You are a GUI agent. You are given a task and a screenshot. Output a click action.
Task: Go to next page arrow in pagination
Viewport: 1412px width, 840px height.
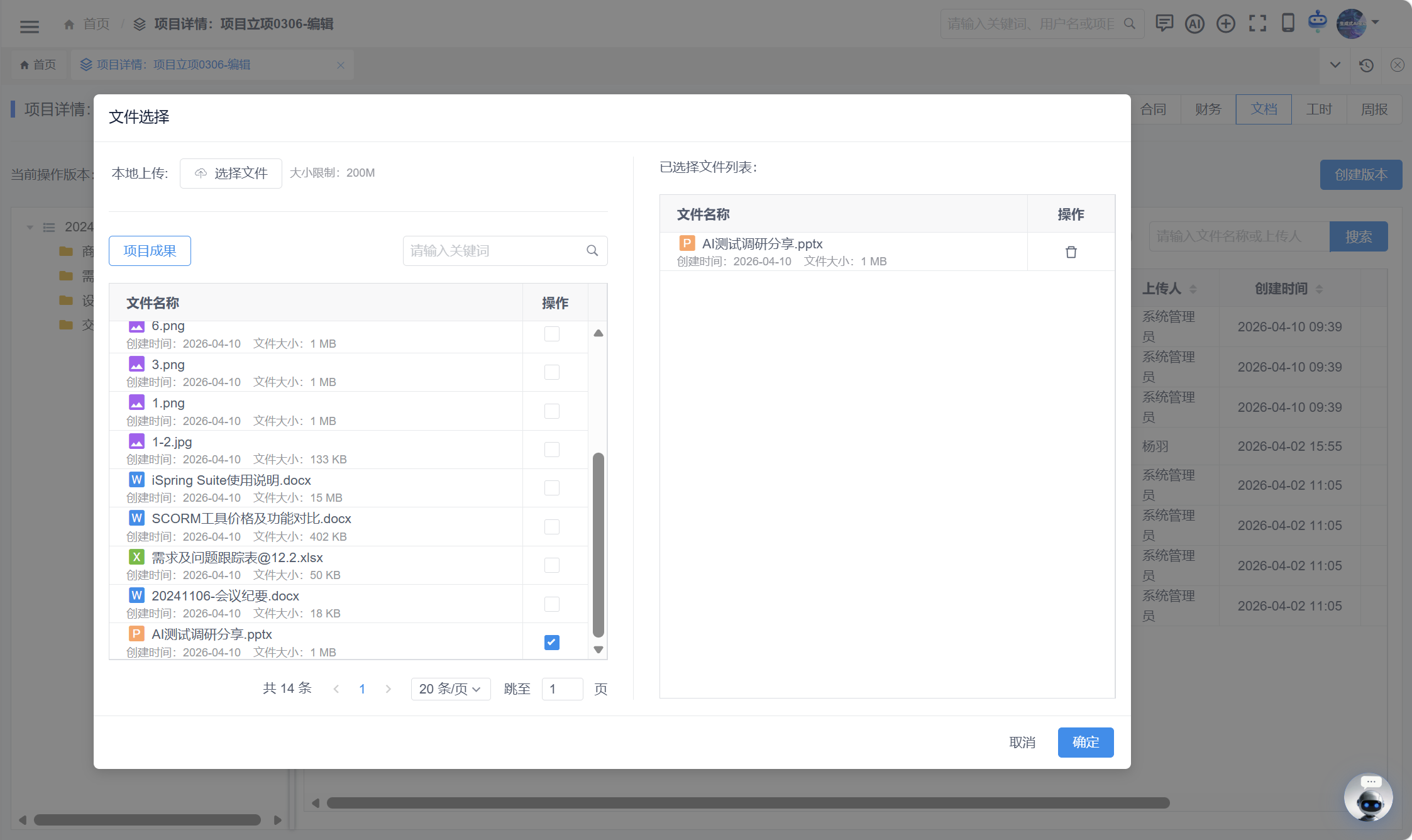click(x=389, y=689)
